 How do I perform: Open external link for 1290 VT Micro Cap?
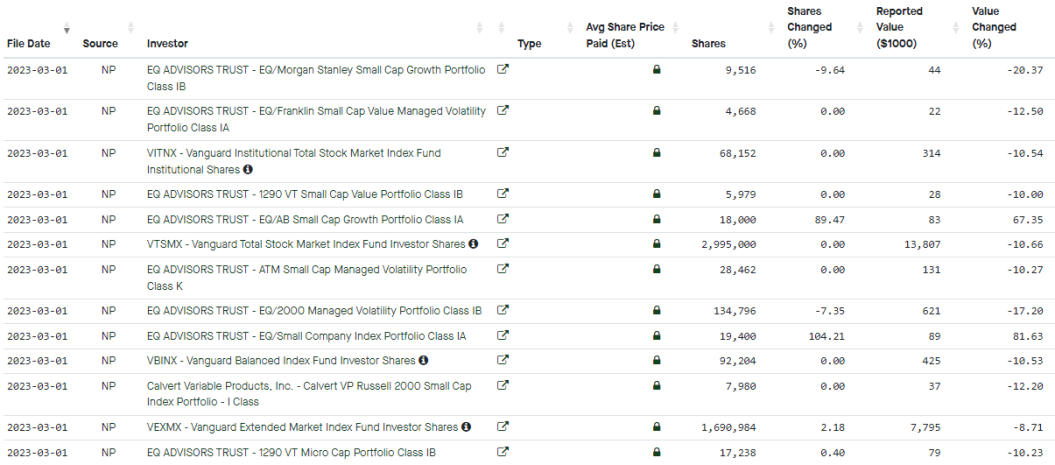[502, 452]
